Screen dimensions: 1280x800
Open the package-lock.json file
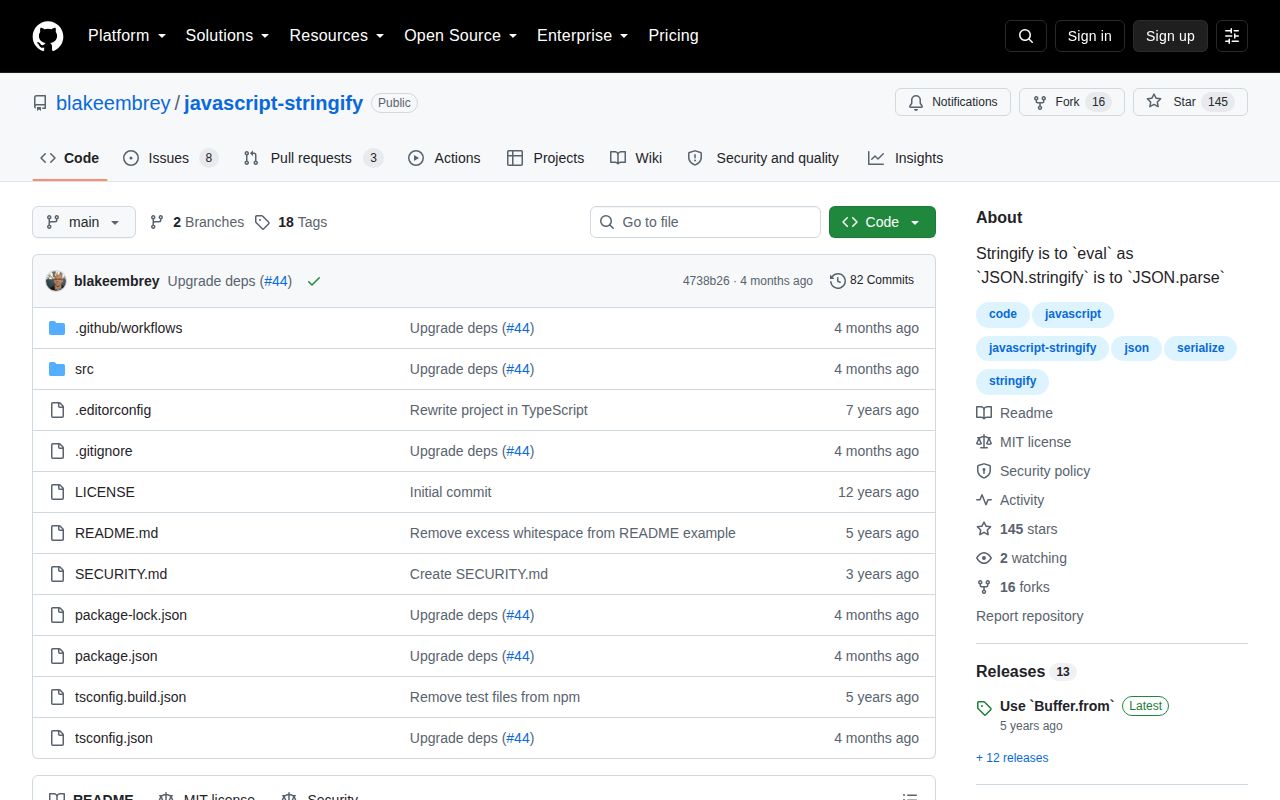(131, 615)
